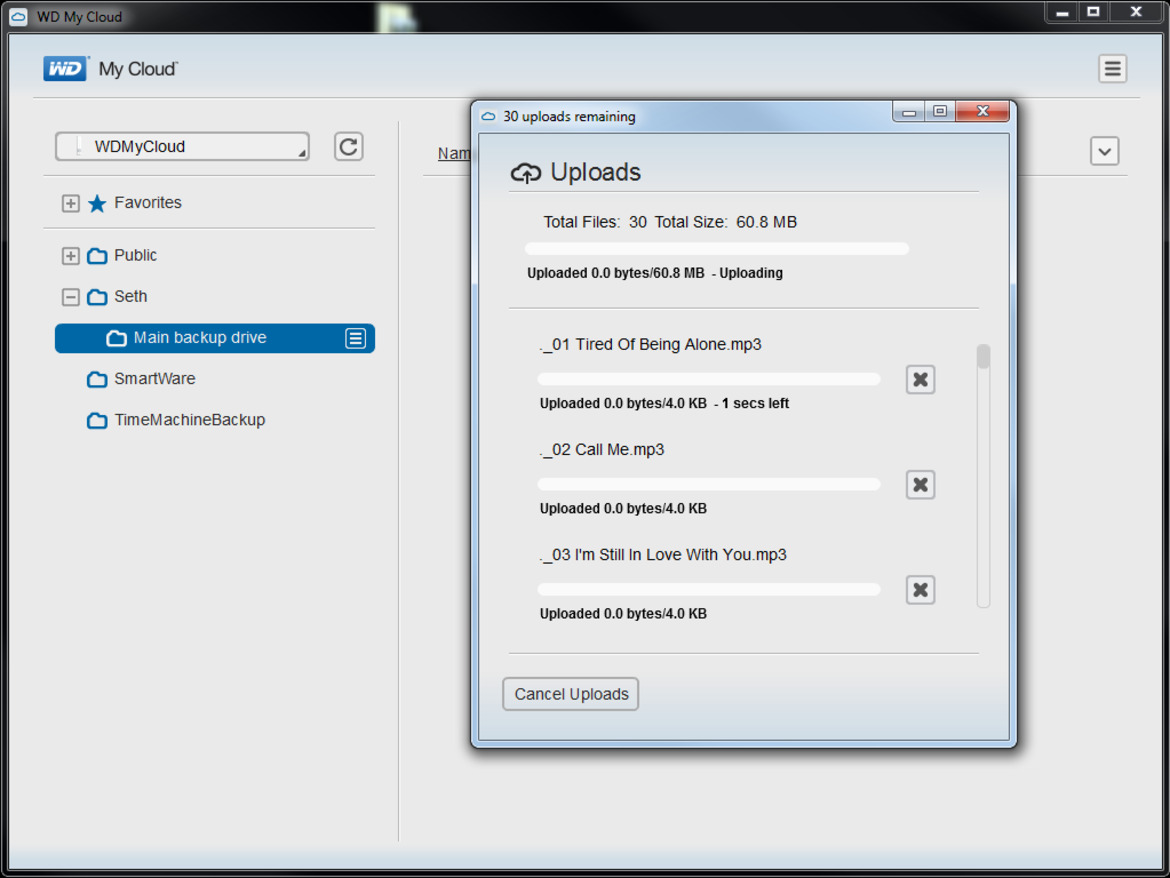
Task: Open the TimeMachineBackup folder
Action: coord(190,419)
